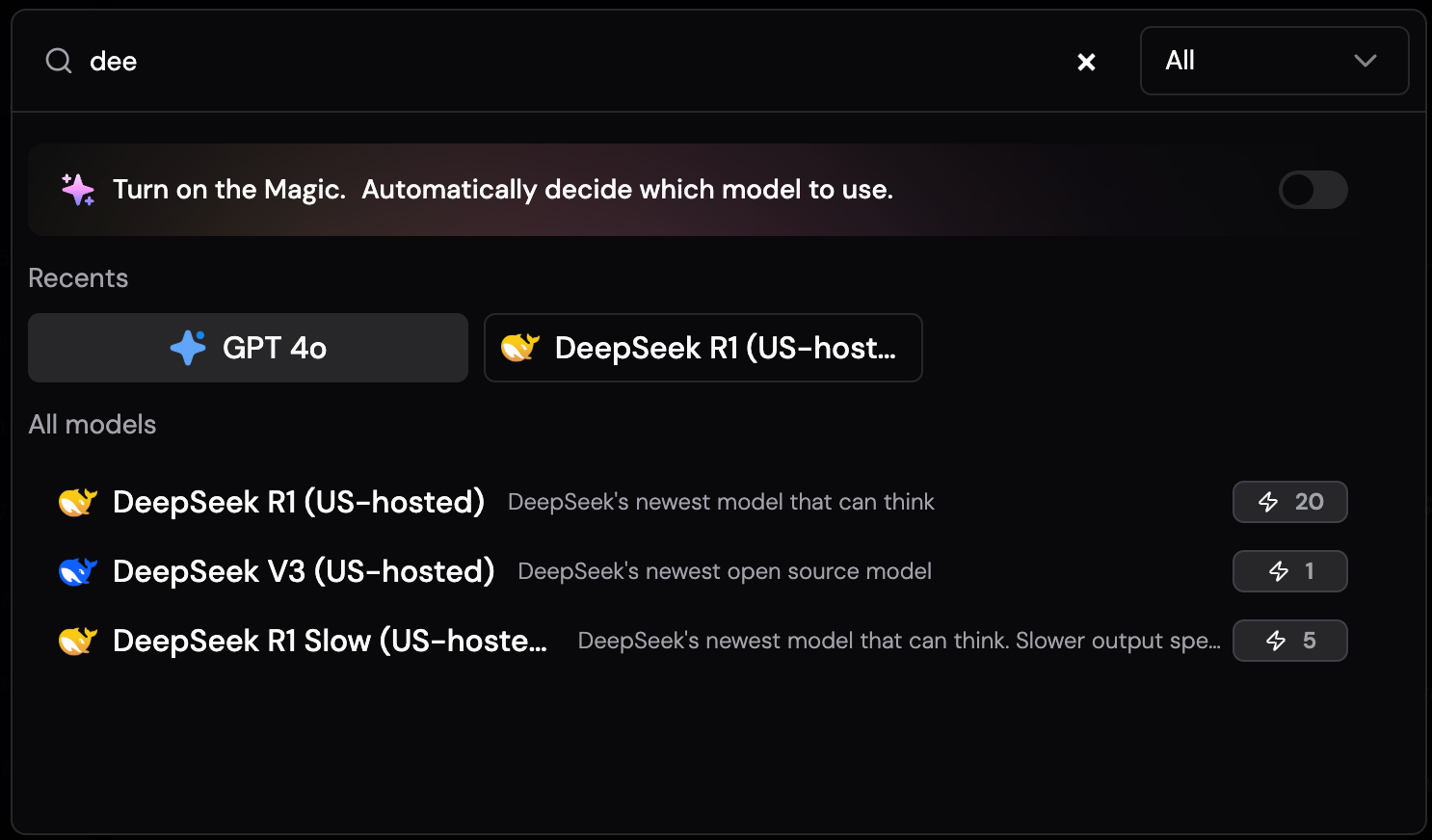Click the blue whale DeepSeek V3 icon
The height and width of the screenshot is (840, 1432).
(x=78, y=571)
